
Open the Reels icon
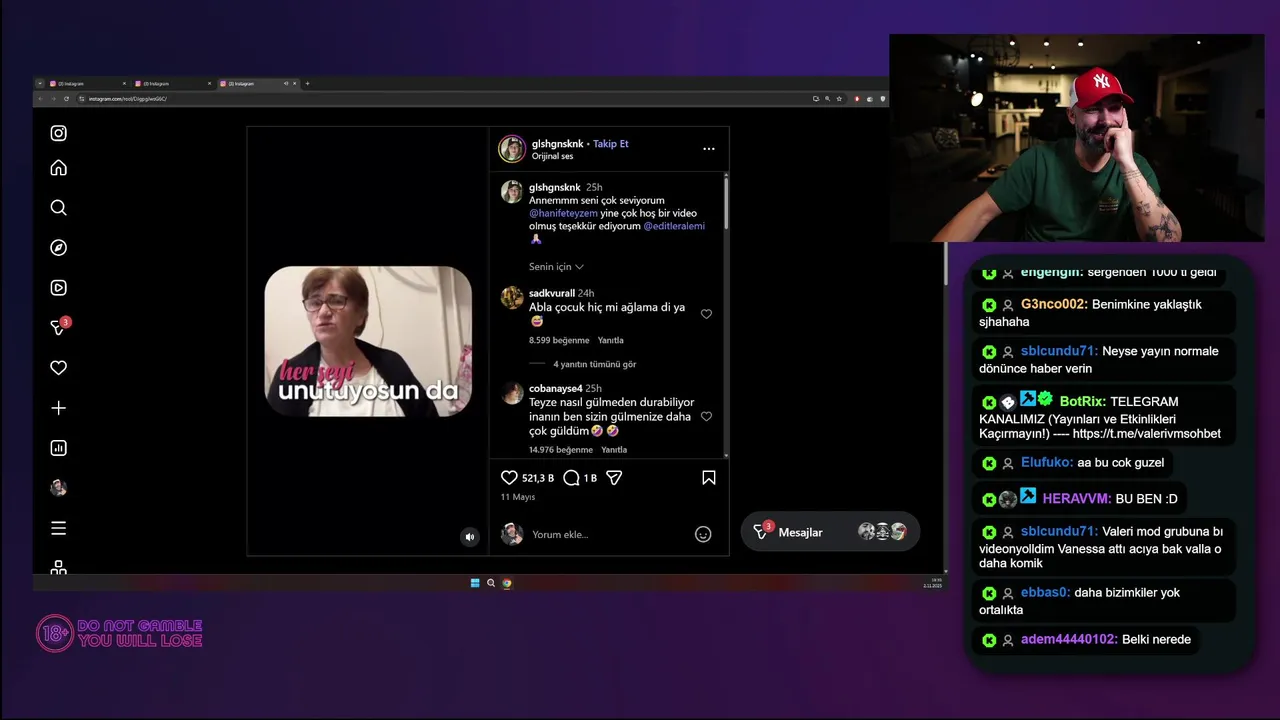[59, 288]
